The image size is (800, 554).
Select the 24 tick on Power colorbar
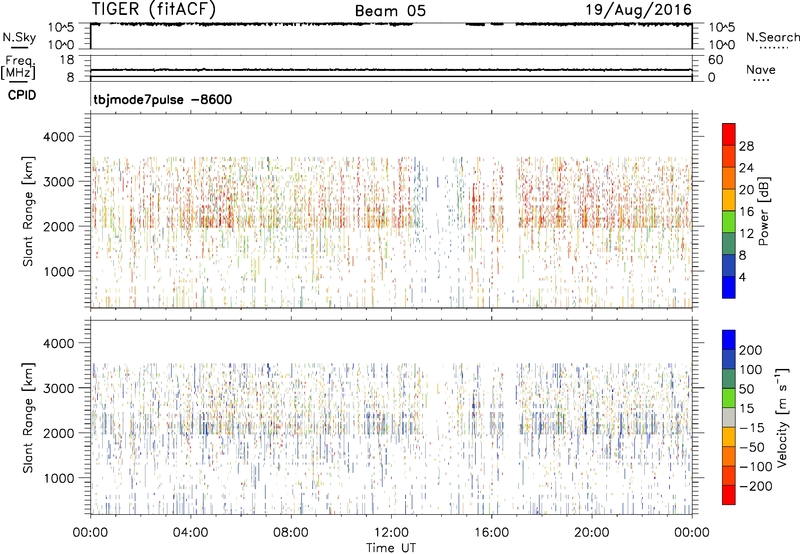[746, 168]
